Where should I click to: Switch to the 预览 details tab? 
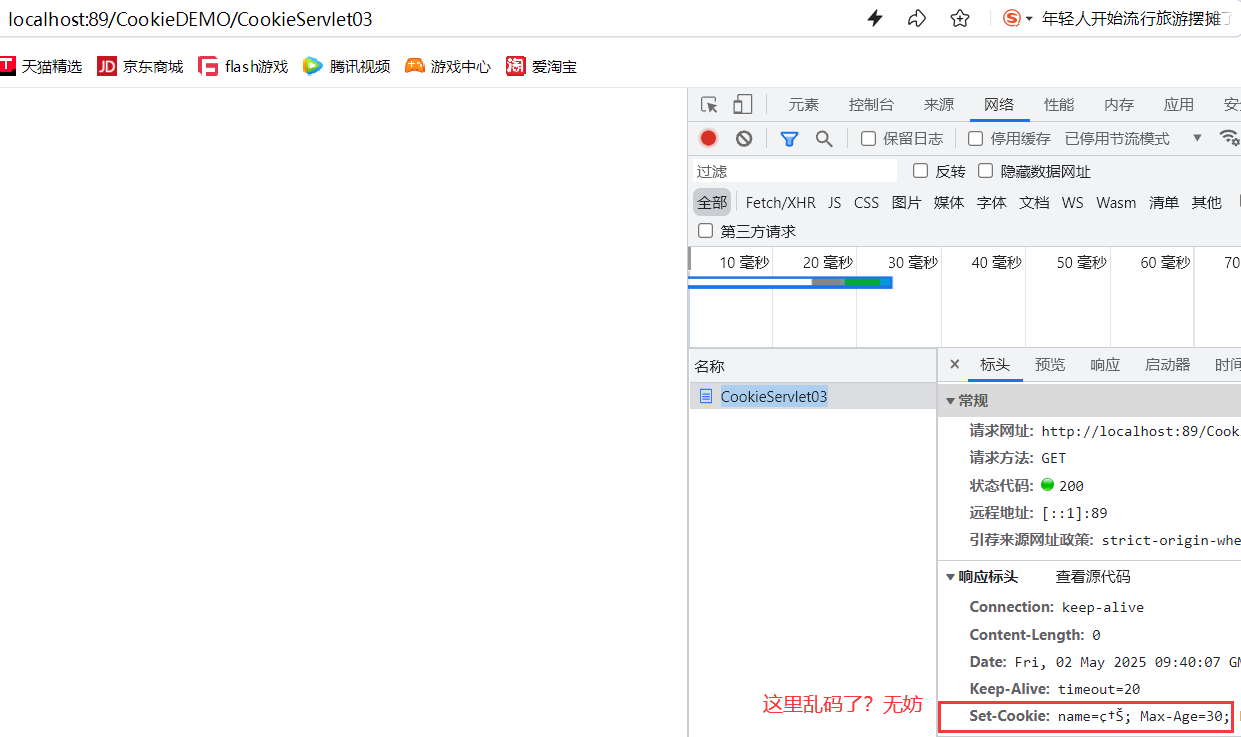(1050, 365)
